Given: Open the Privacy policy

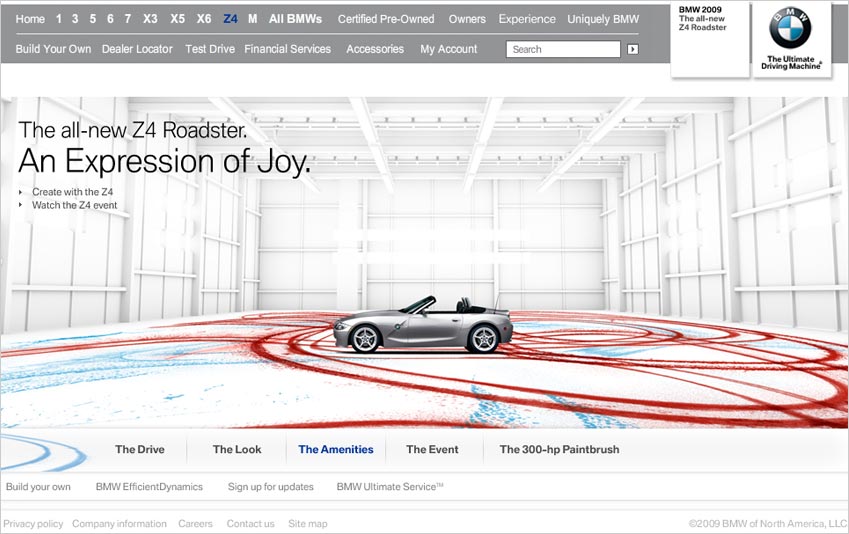Looking at the screenshot, I should click(x=33, y=524).
